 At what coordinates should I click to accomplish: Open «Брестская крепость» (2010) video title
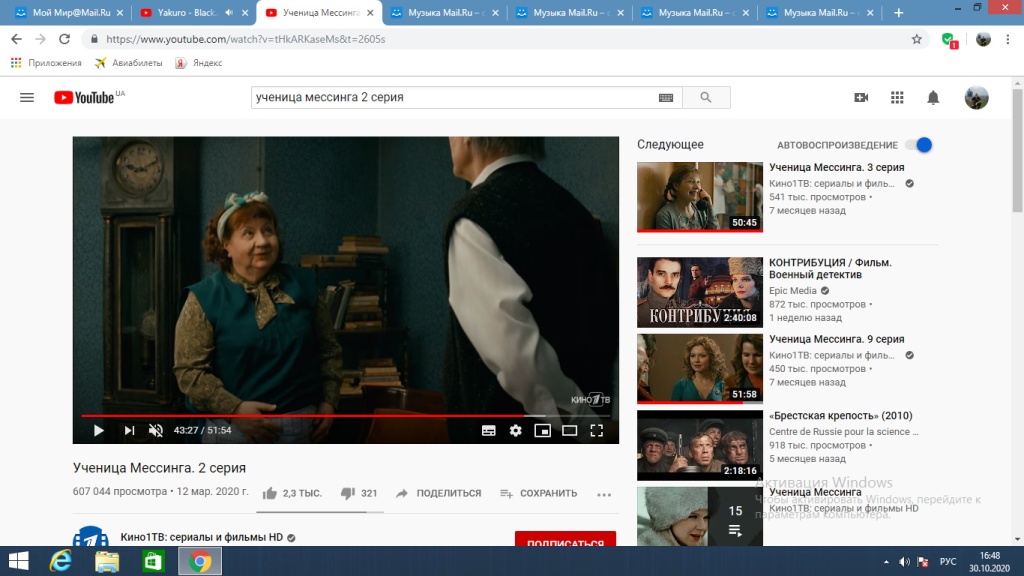pos(840,415)
